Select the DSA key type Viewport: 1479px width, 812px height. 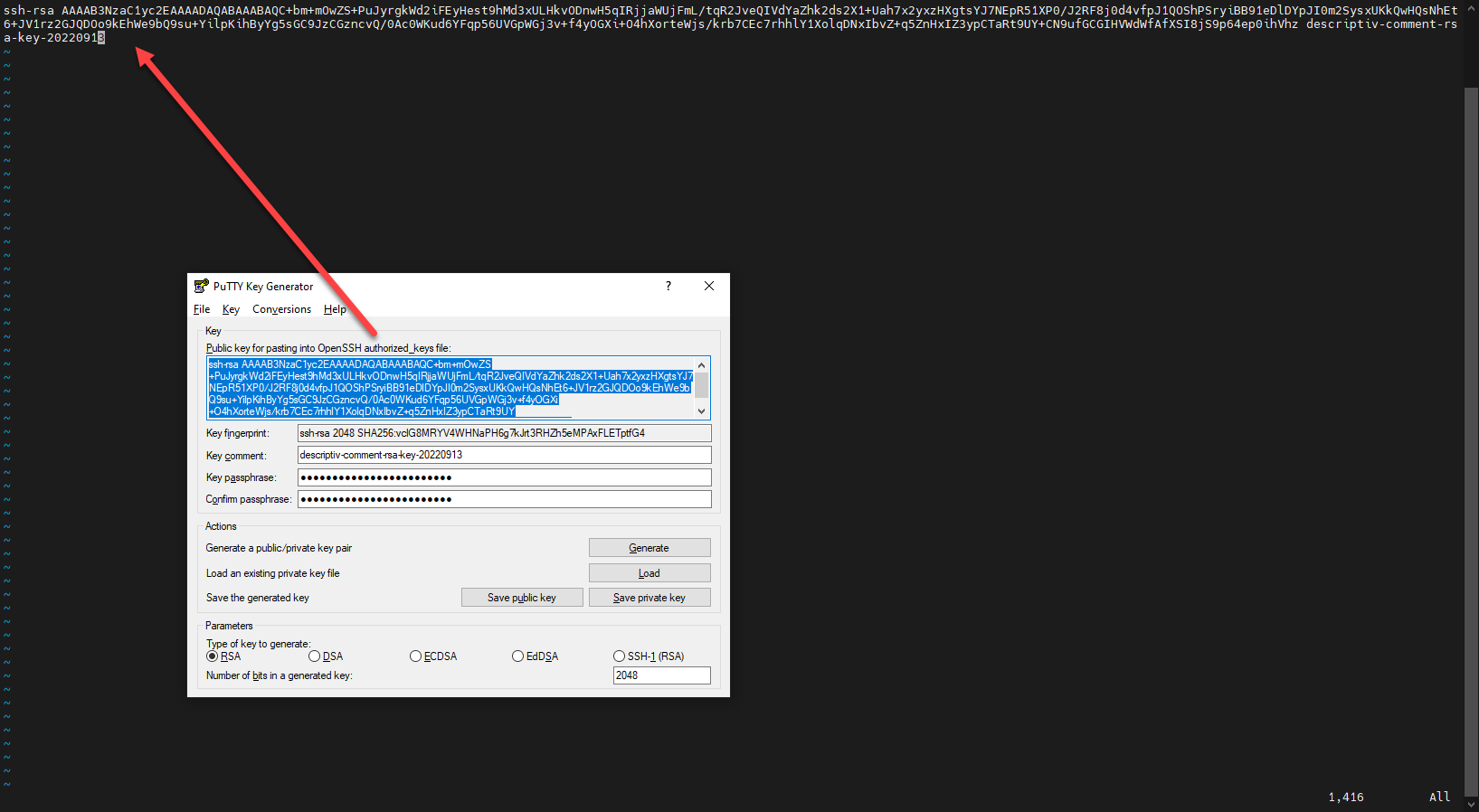(326, 656)
